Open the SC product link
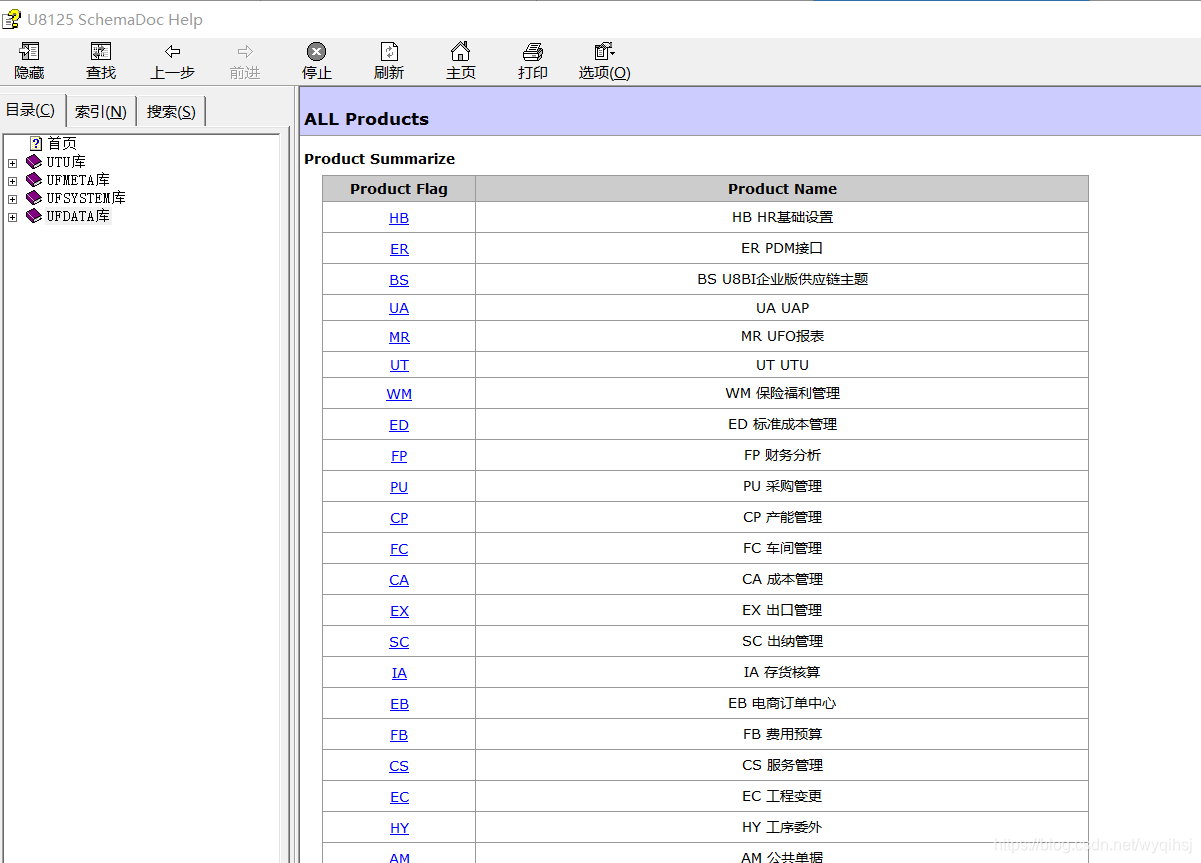The height and width of the screenshot is (863, 1201). click(x=399, y=642)
